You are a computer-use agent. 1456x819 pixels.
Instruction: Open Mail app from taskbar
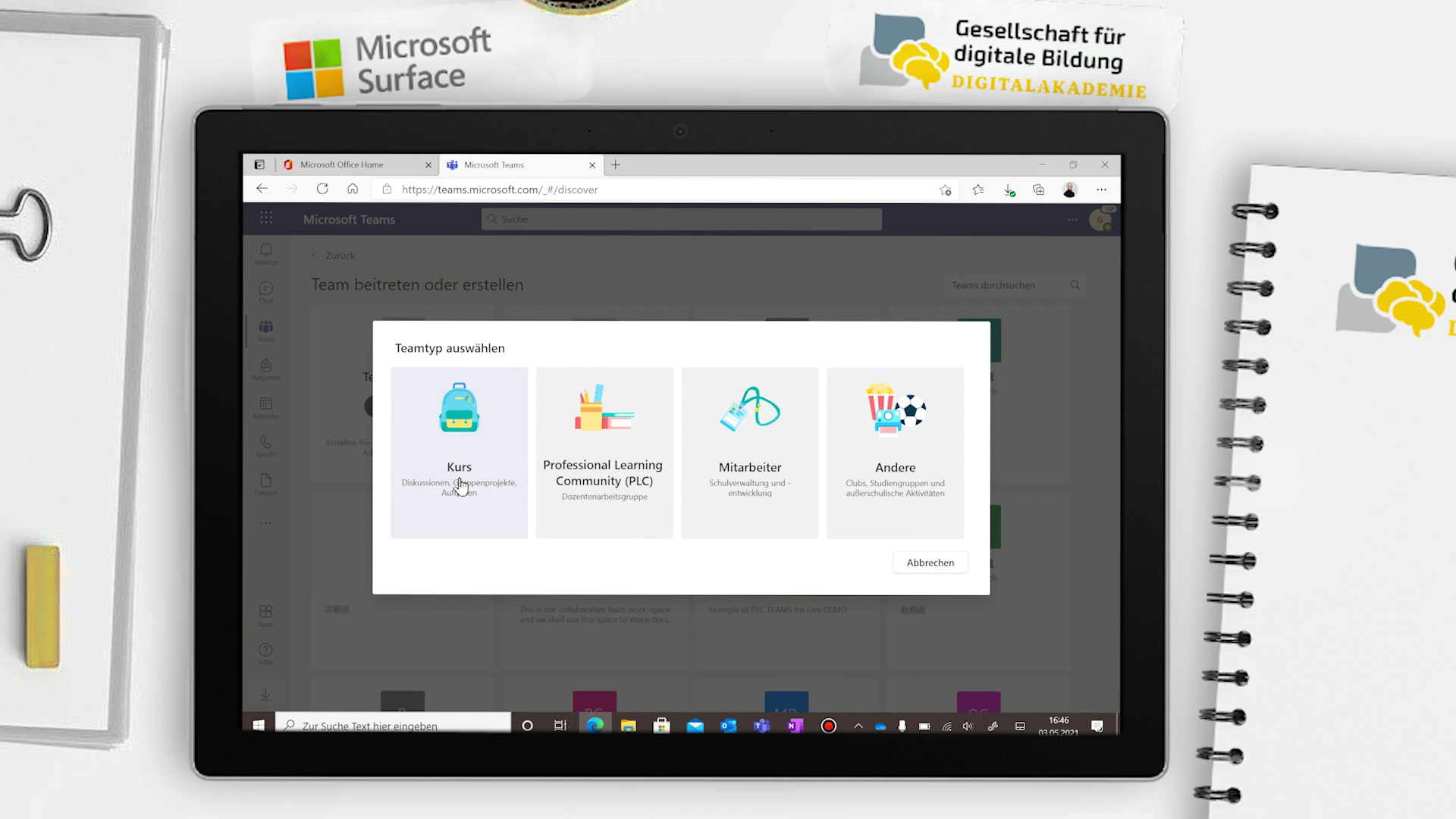pos(695,726)
